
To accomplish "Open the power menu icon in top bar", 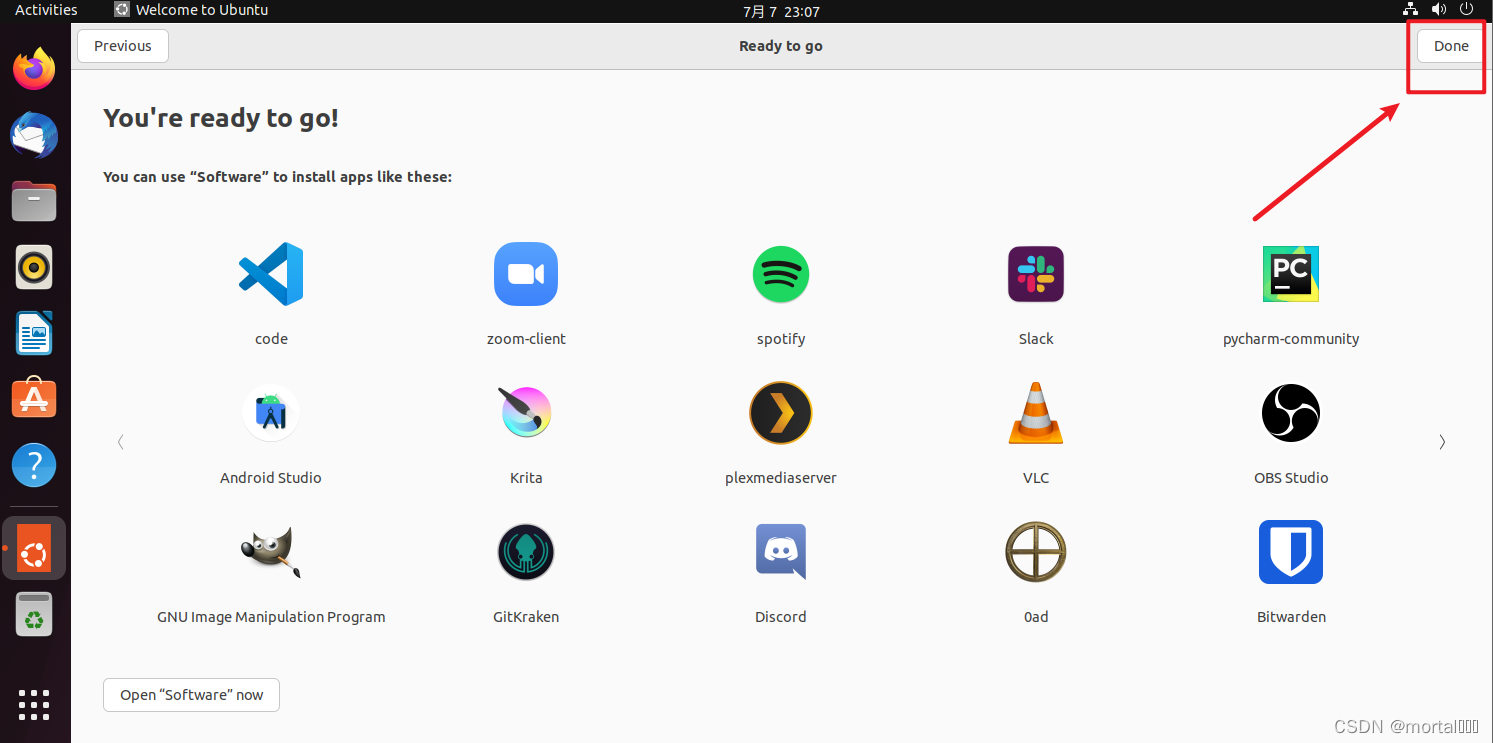I will tap(1467, 10).
